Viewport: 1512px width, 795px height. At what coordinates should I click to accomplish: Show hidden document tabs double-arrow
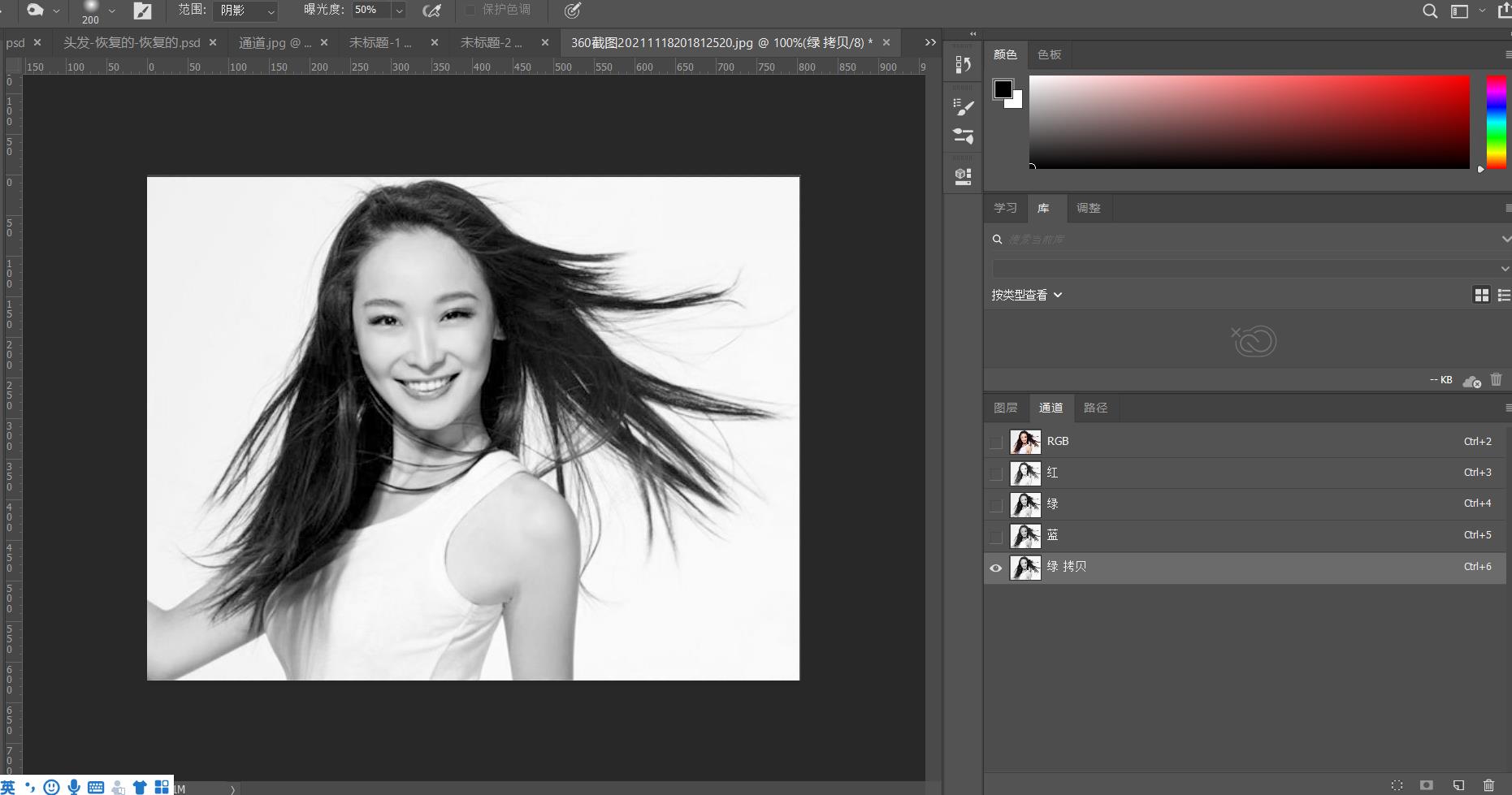pyautogui.click(x=930, y=42)
